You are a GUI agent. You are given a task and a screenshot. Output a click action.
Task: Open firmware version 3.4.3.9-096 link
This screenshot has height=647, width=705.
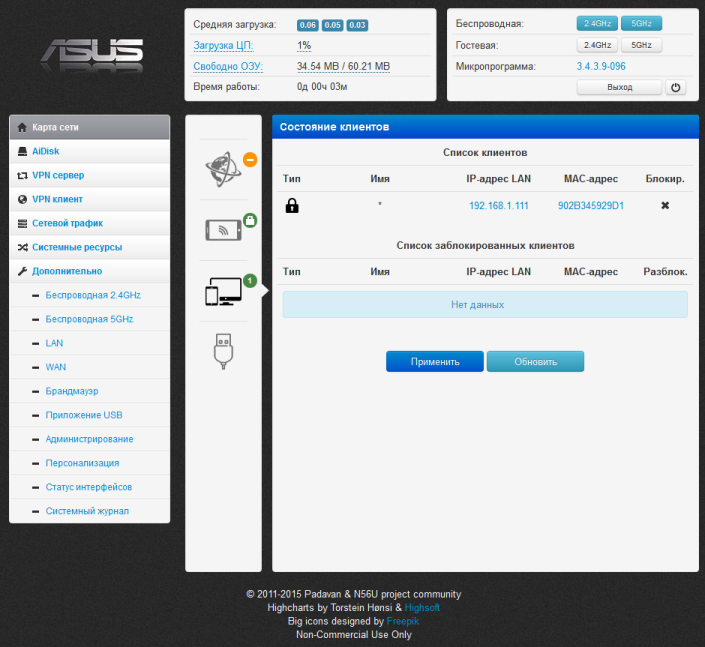601,66
